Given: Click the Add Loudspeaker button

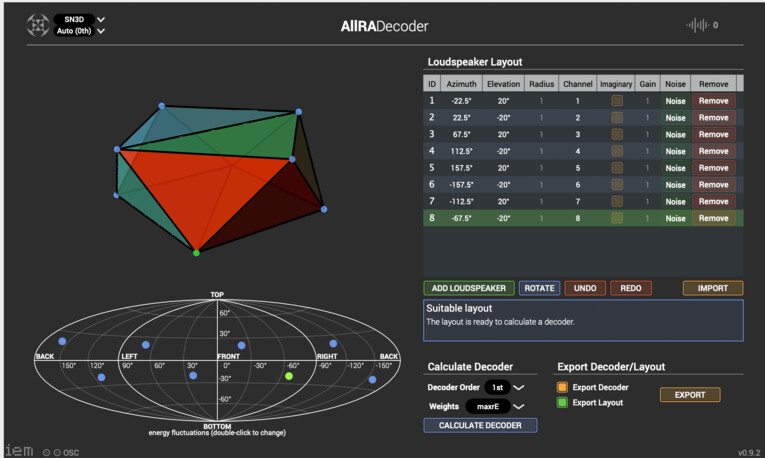Looking at the screenshot, I should 468,288.
